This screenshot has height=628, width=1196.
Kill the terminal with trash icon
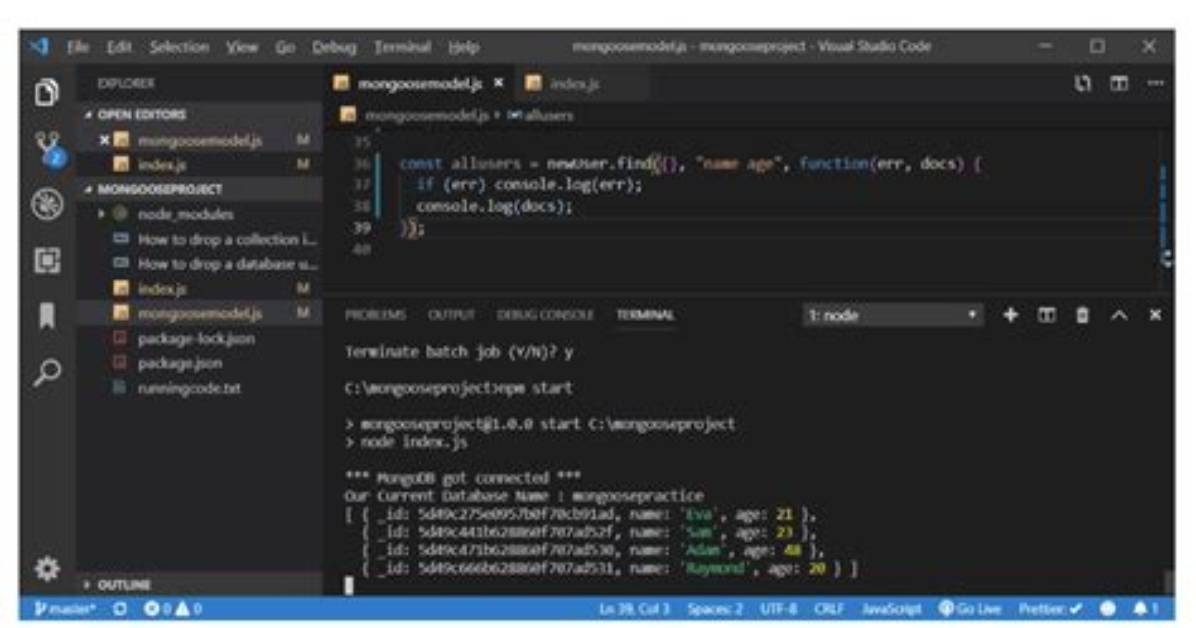coord(1082,314)
